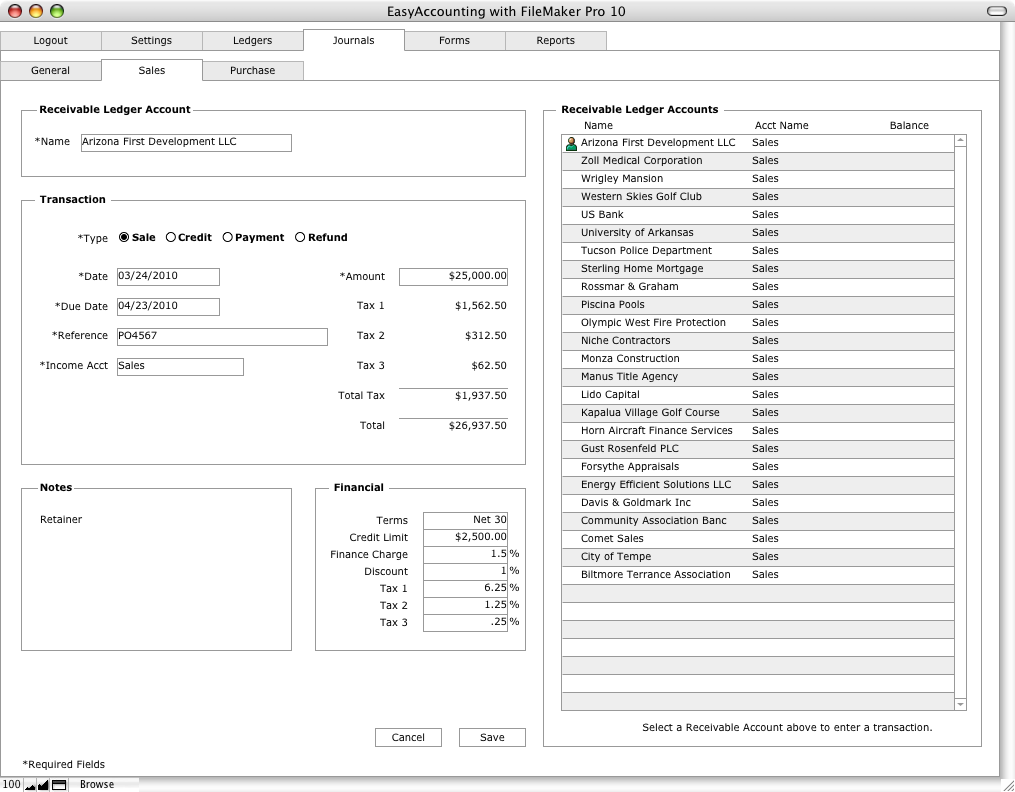Select the Sale transaction type

point(137,237)
